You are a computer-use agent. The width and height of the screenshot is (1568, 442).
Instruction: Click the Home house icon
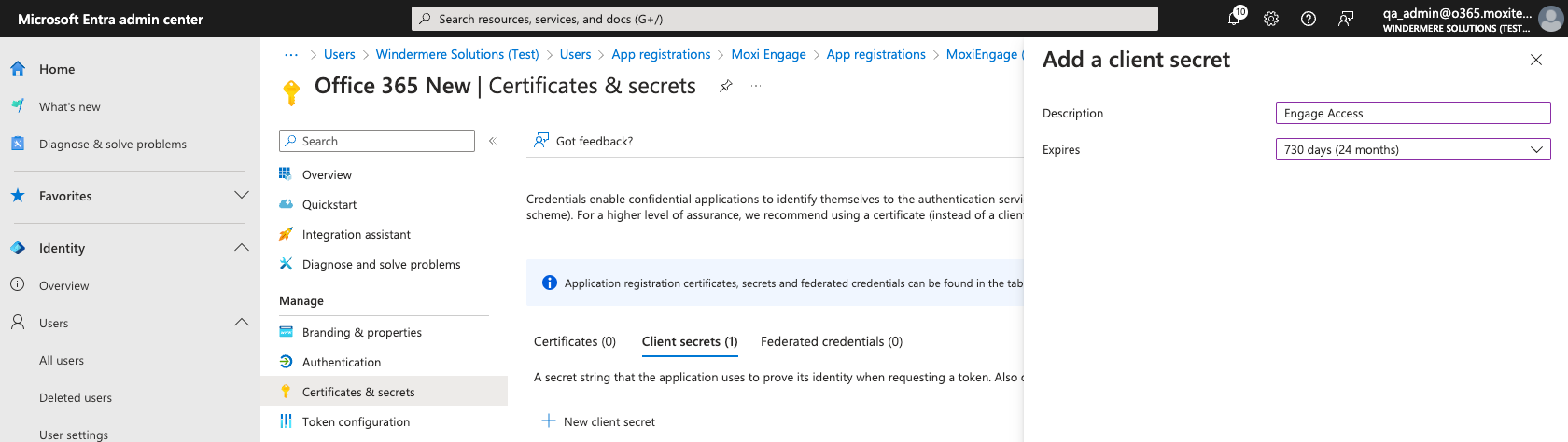click(x=18, y=69)
